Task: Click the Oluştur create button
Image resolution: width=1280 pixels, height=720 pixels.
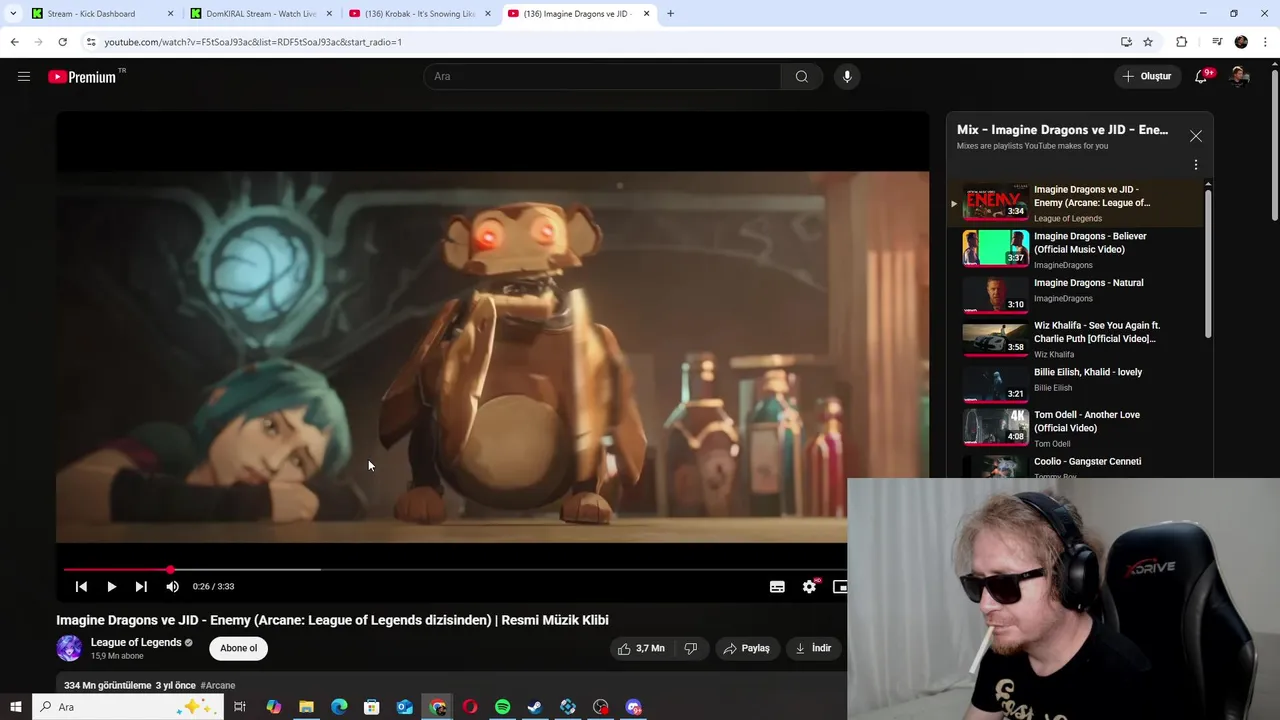Action: coord(1147,76)
